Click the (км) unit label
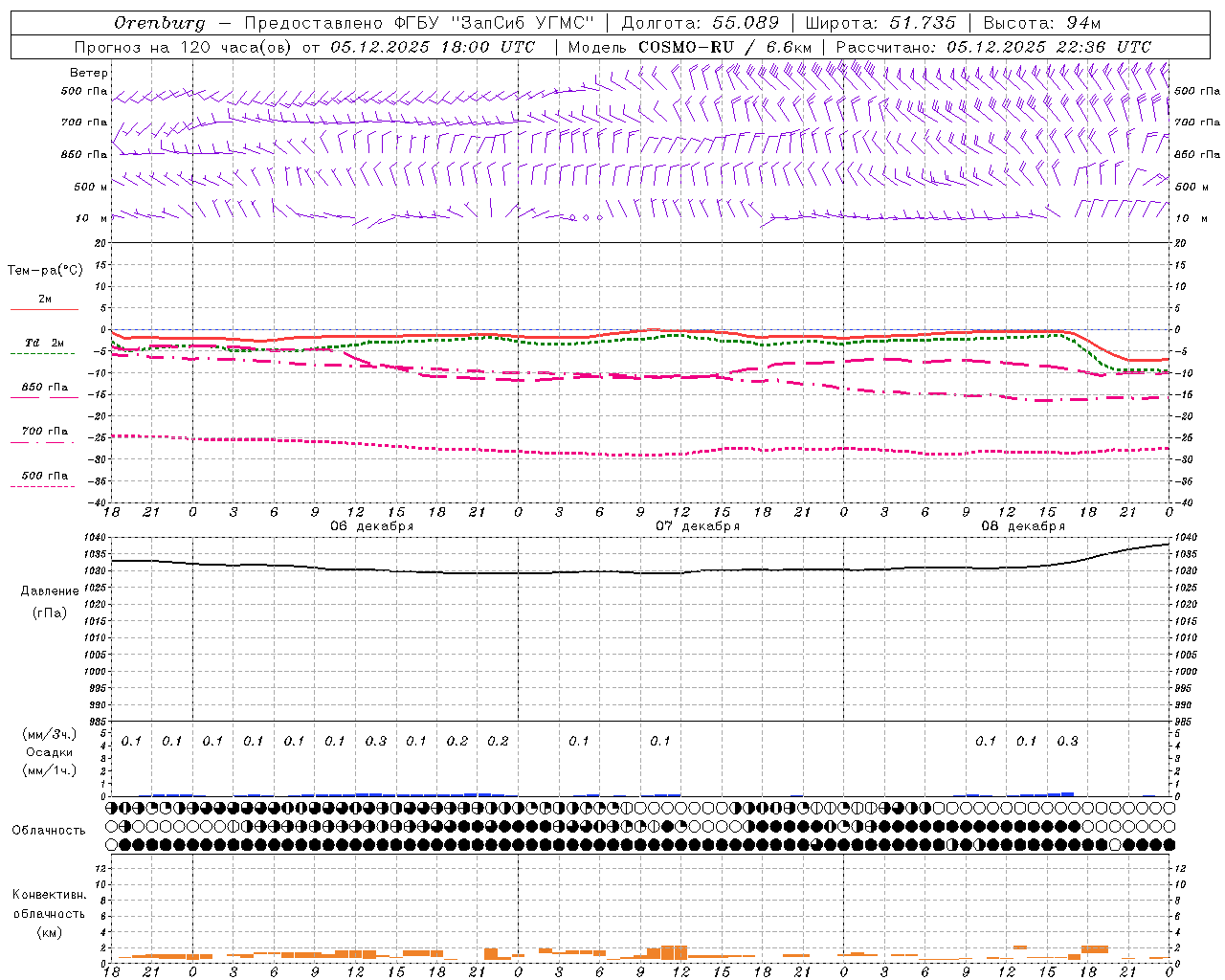The width and height of the screenshot is (1225, 980). pyautogui.click(x=49, y=932)
